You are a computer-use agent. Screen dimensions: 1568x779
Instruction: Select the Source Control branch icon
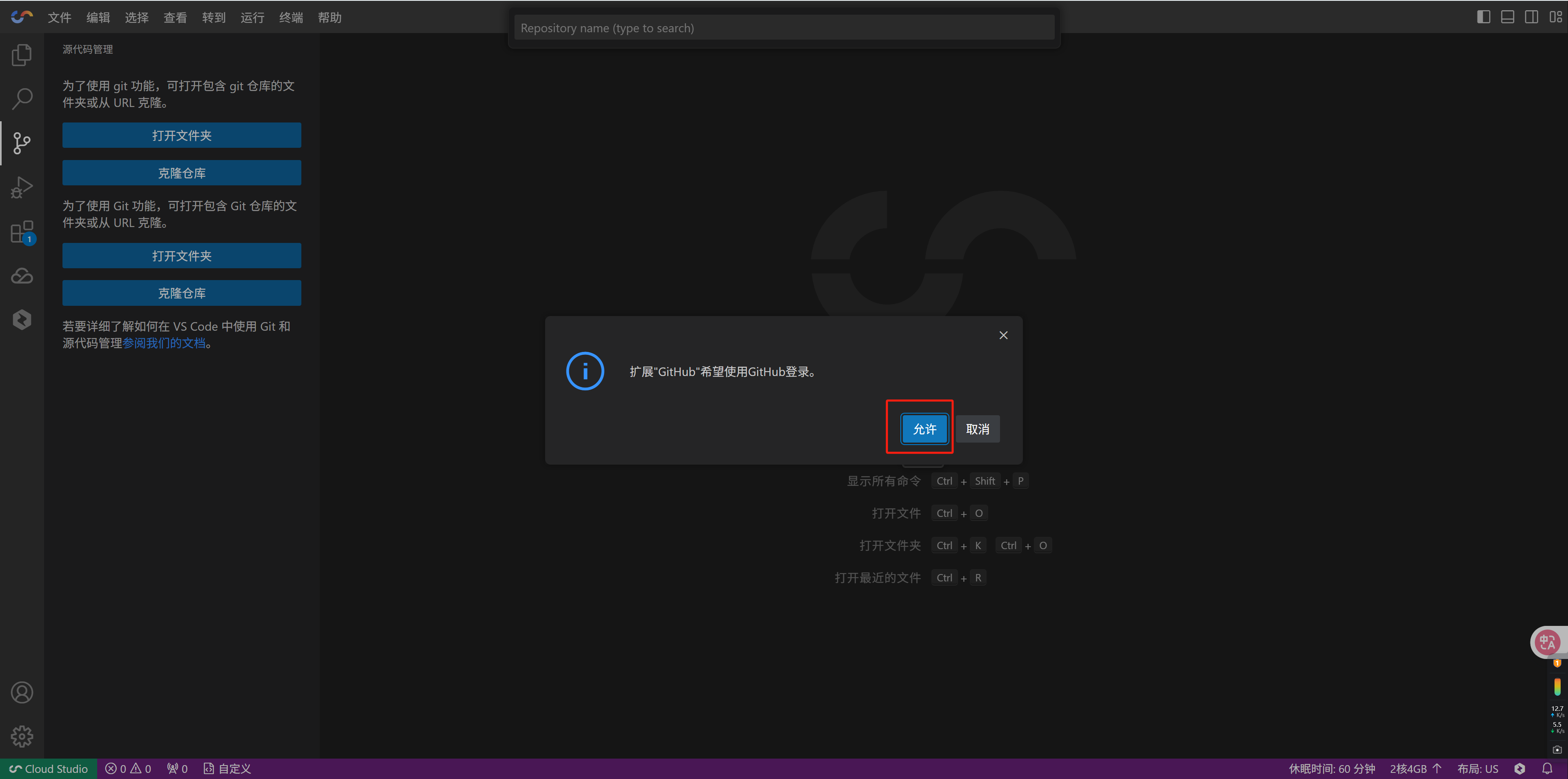point(22,143)
